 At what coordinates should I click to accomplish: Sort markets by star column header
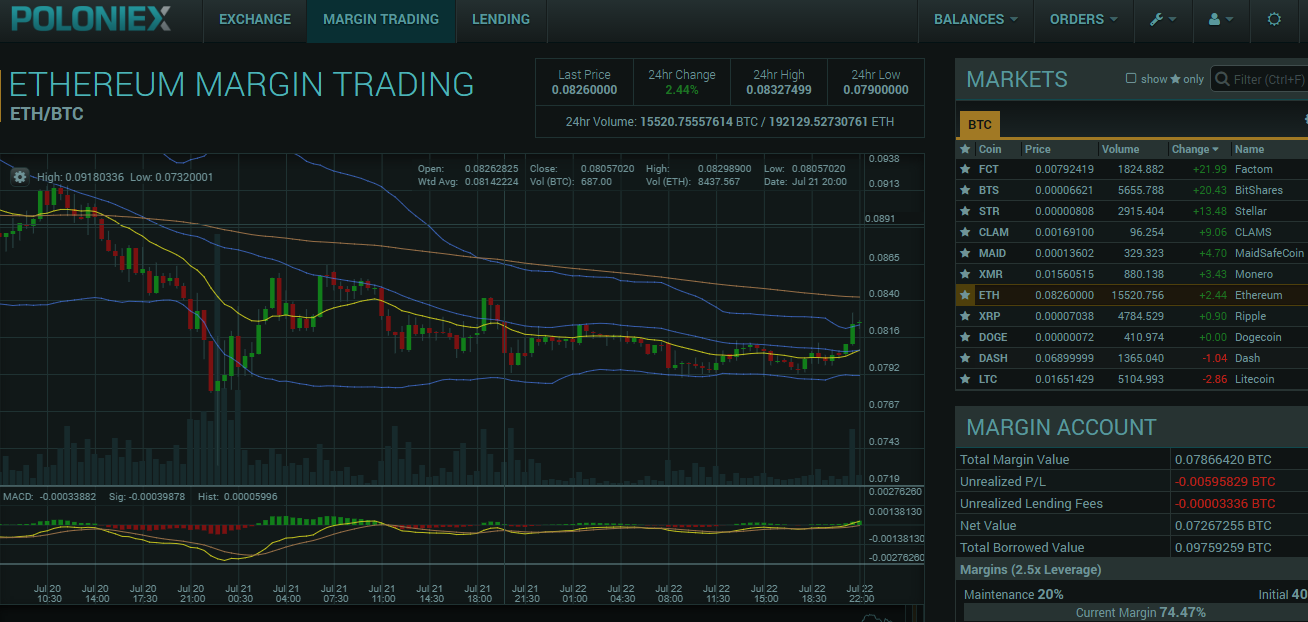[965, 149]
